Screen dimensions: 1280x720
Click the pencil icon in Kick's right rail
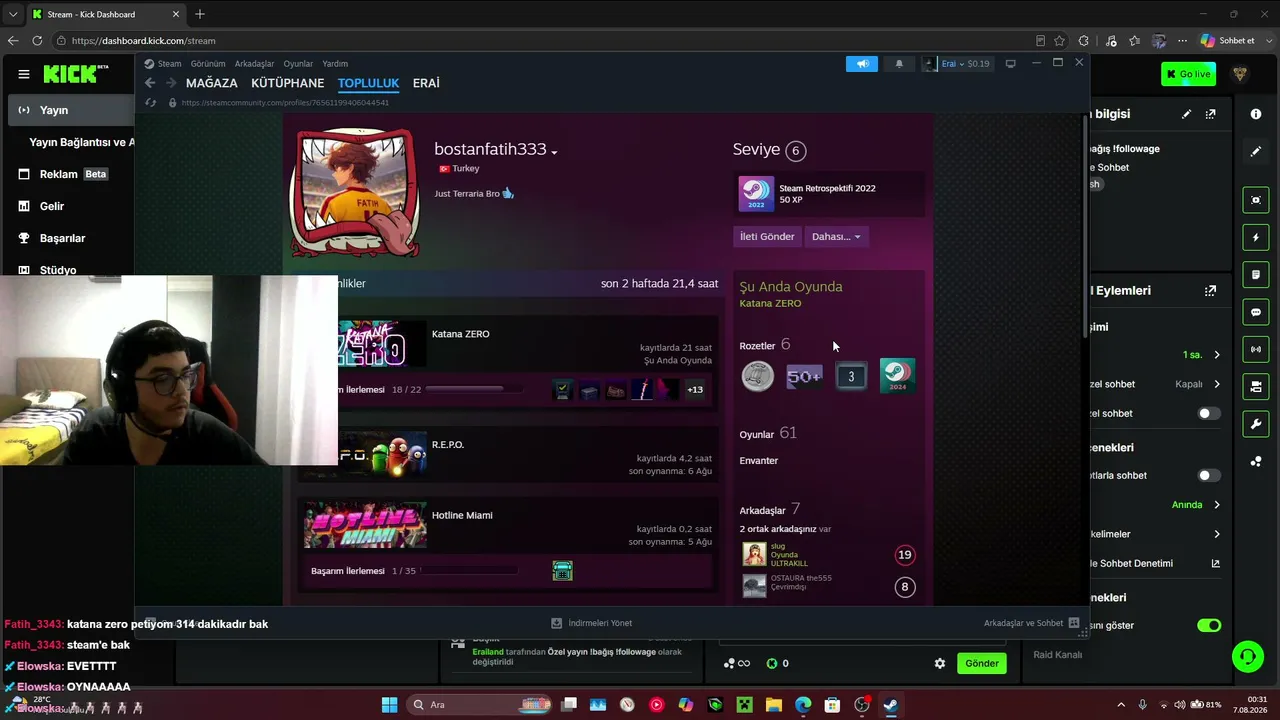(1256, 152)
